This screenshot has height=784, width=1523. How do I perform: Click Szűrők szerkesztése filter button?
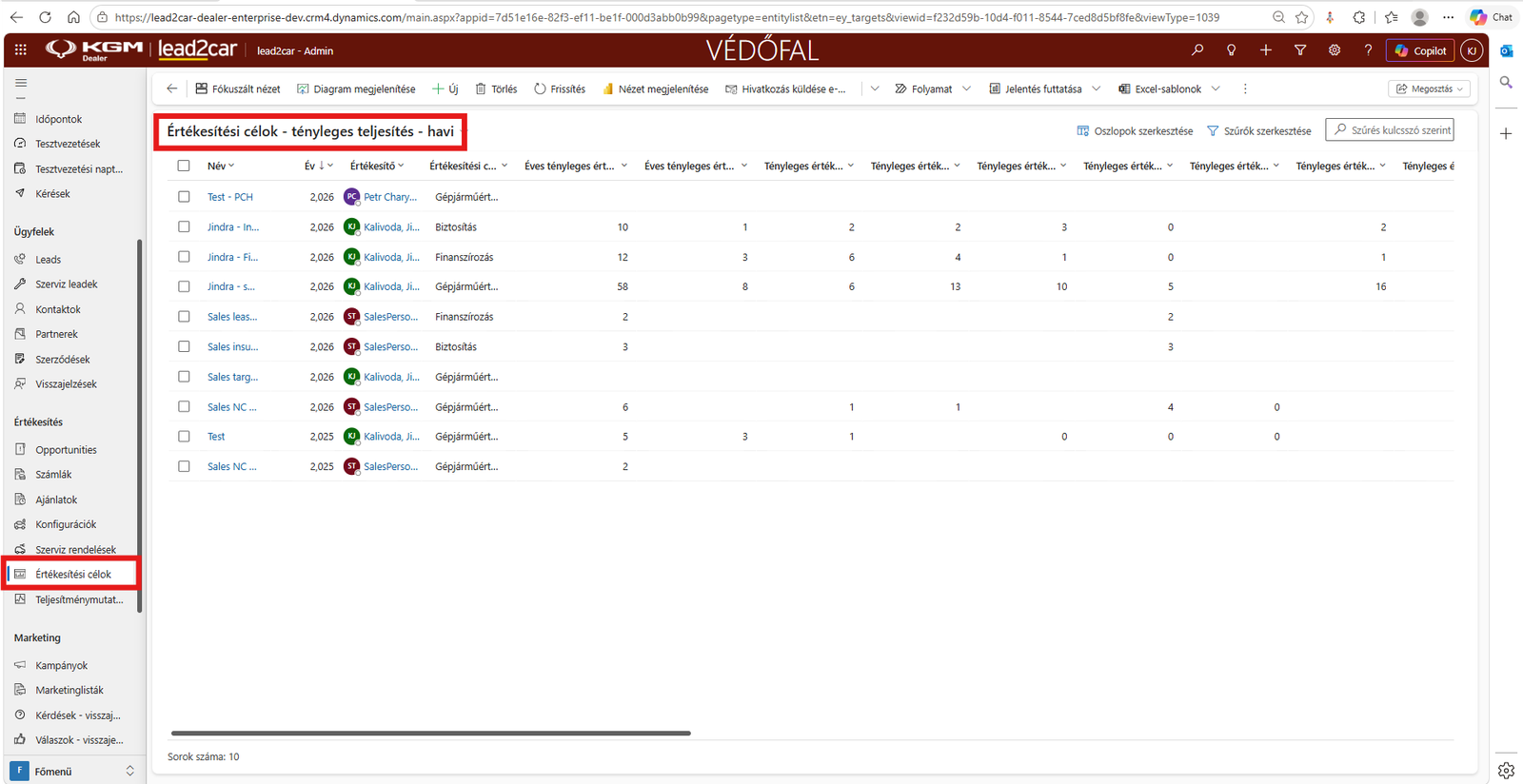click(1259, 131)
